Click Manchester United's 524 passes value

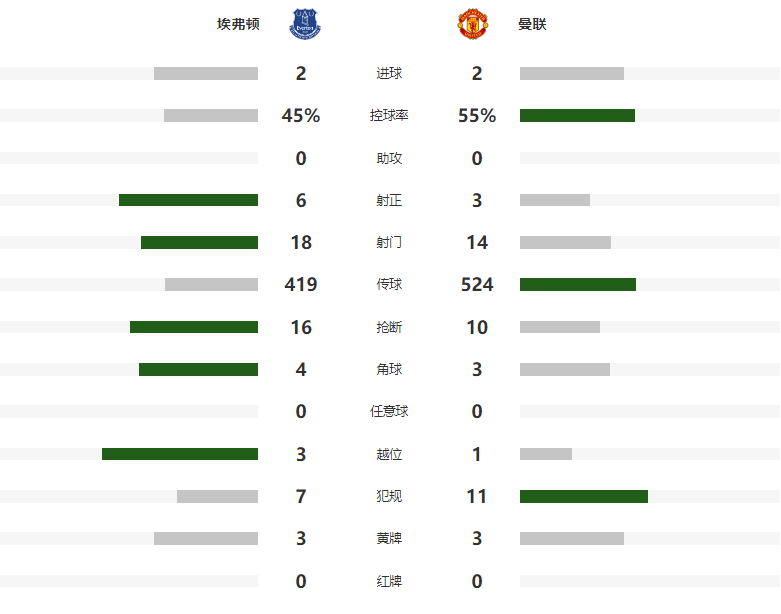[x=477, y=284]
